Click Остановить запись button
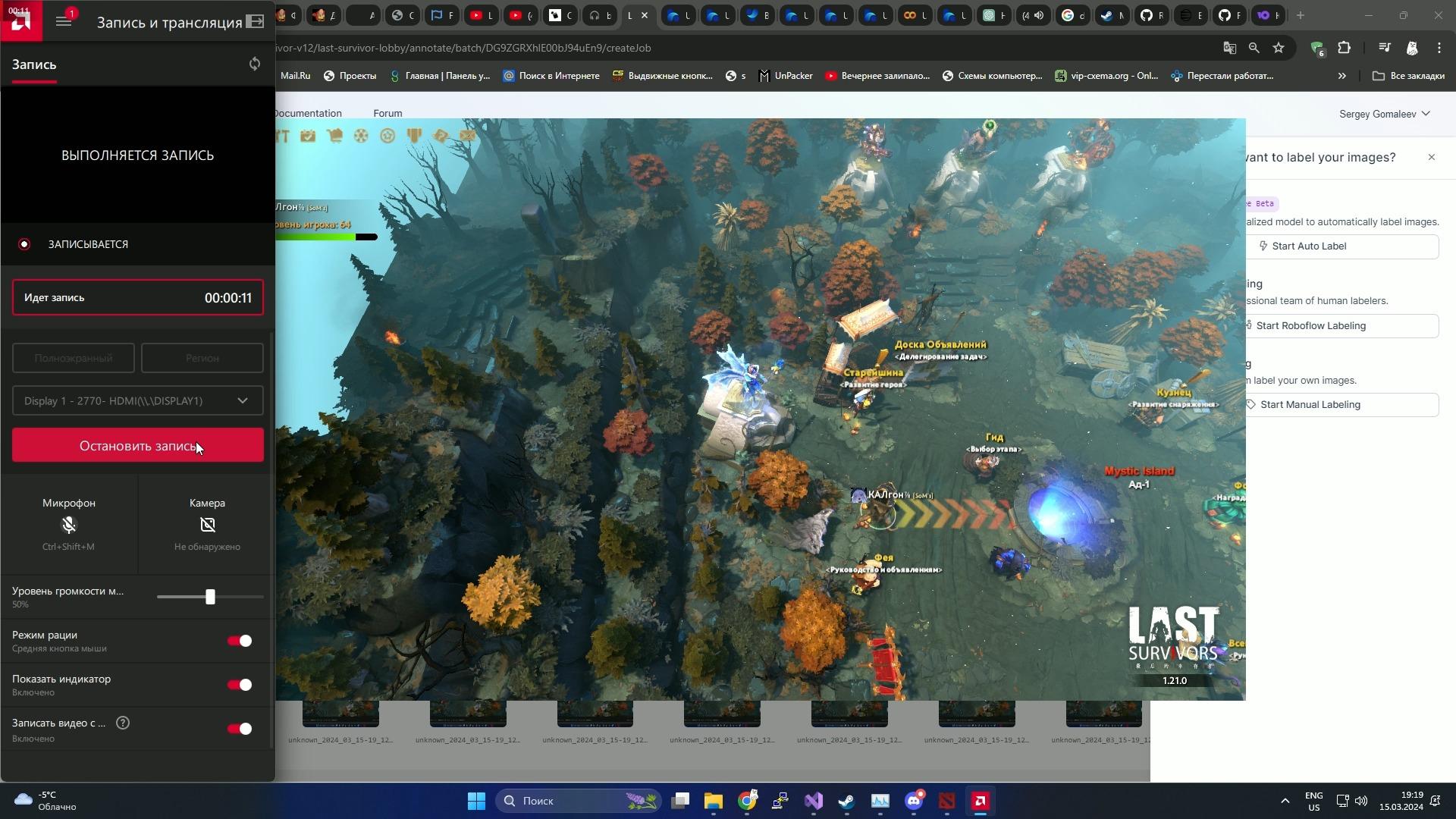1456x819 pixels. coord(138,445)
